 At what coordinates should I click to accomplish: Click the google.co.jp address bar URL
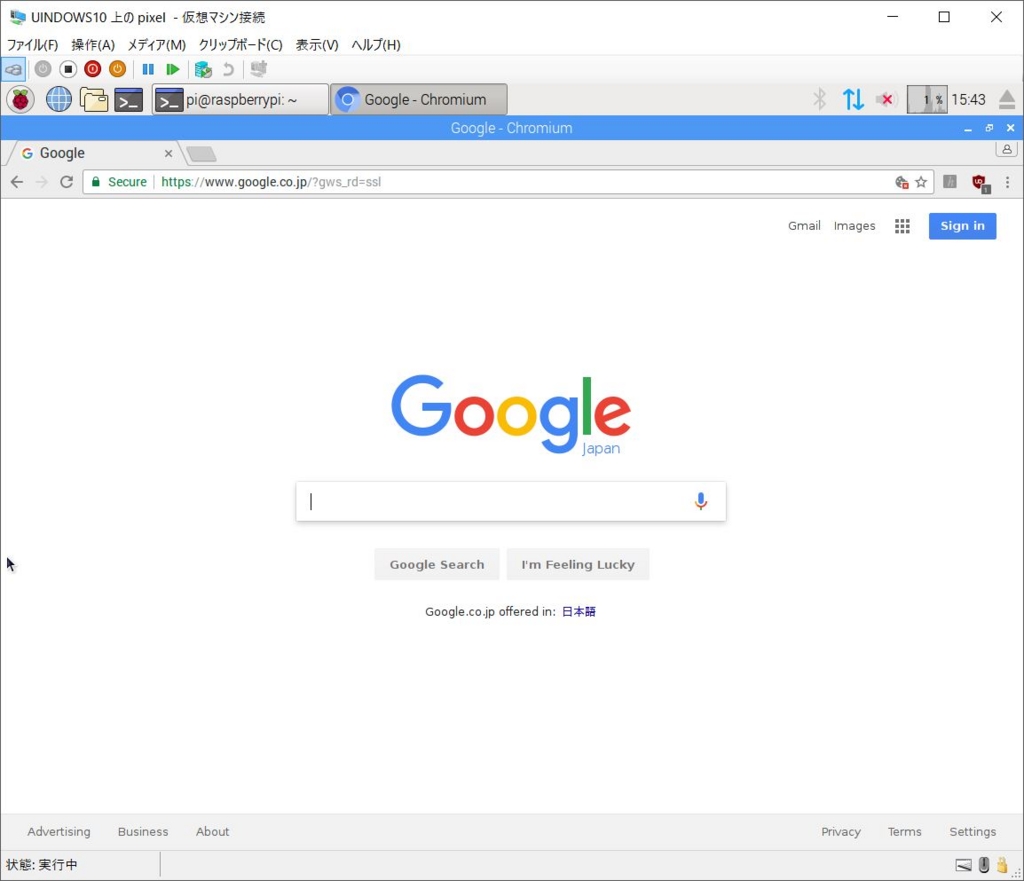point(271,182)
